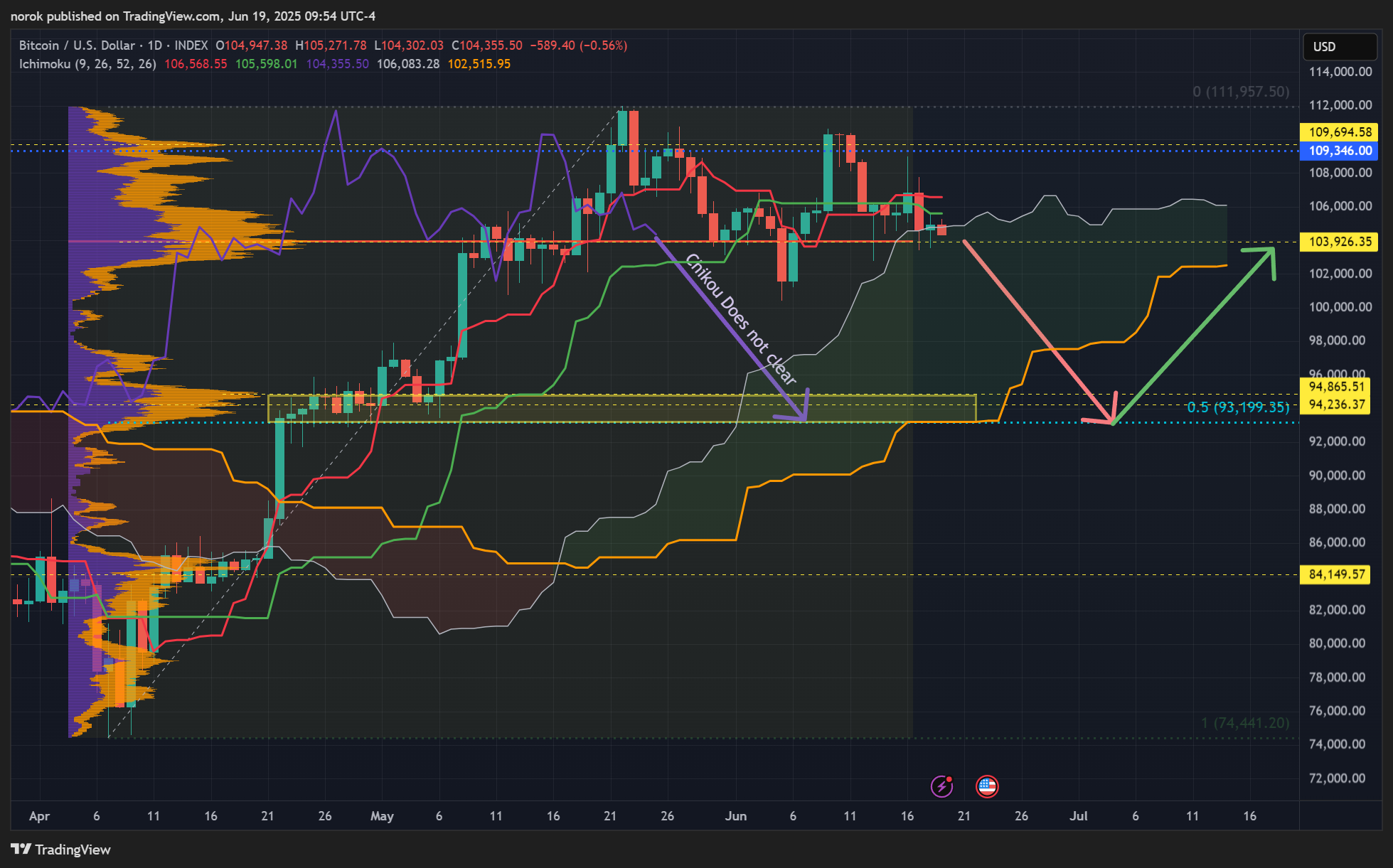This screenshot has width=1393, height=868.
Task: Click the 94,236.37 price label
Action: [x=1336, y=404]
